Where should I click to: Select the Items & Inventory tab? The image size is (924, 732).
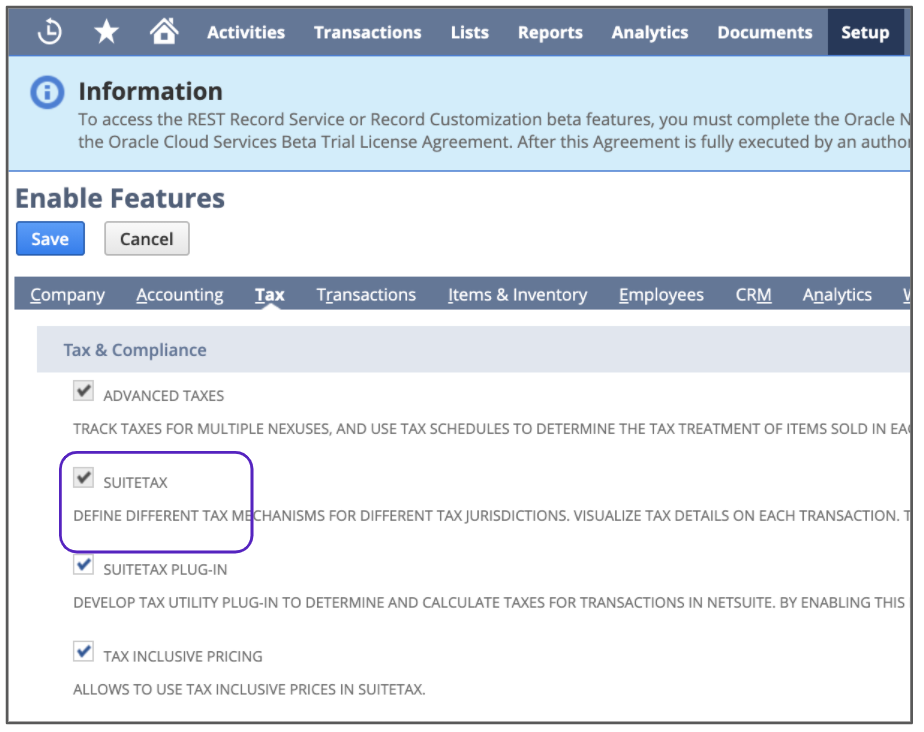point(517,295)
